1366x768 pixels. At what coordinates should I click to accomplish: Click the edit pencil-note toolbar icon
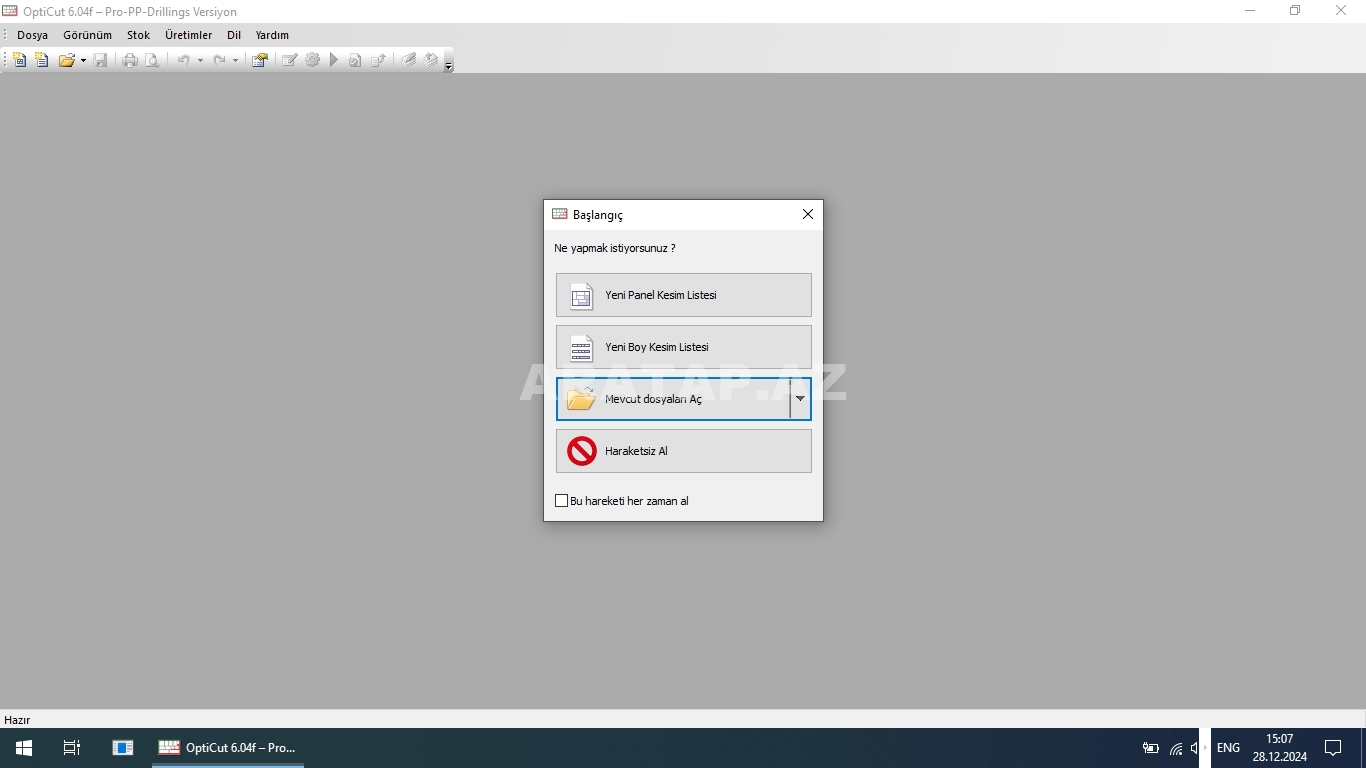(289, 60)
